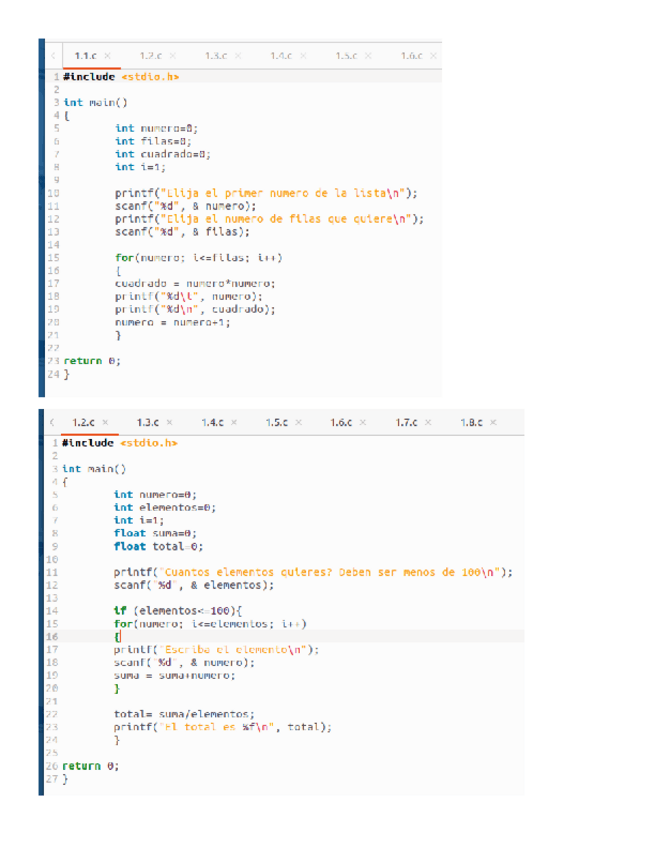Close tab 1.3.c in the upper editor
655x848 pixels.
coord(237,54)
